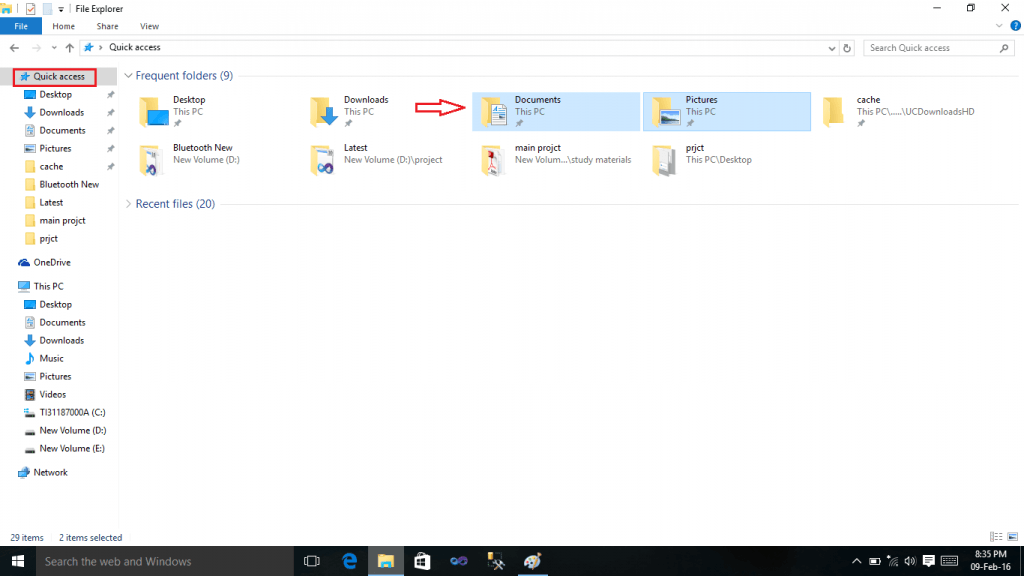Switch to large thumbnails via status bar icon
Screen dimensions: 1024x576
tap(1010, 537)
